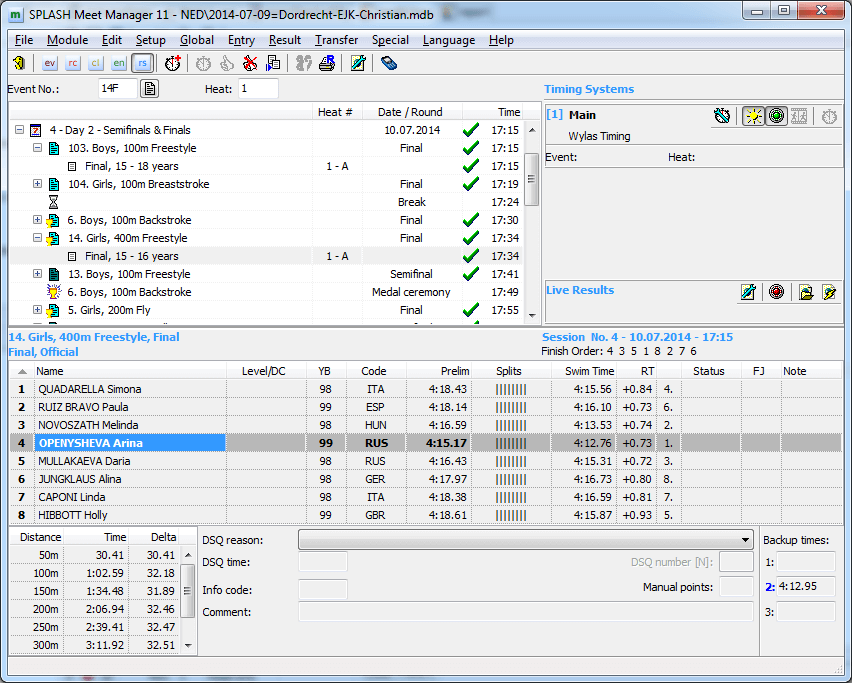This screenshot has width=852, height=683.
Task: Click the 'ev' events module toolbar button
Action: tap(50, 63)
